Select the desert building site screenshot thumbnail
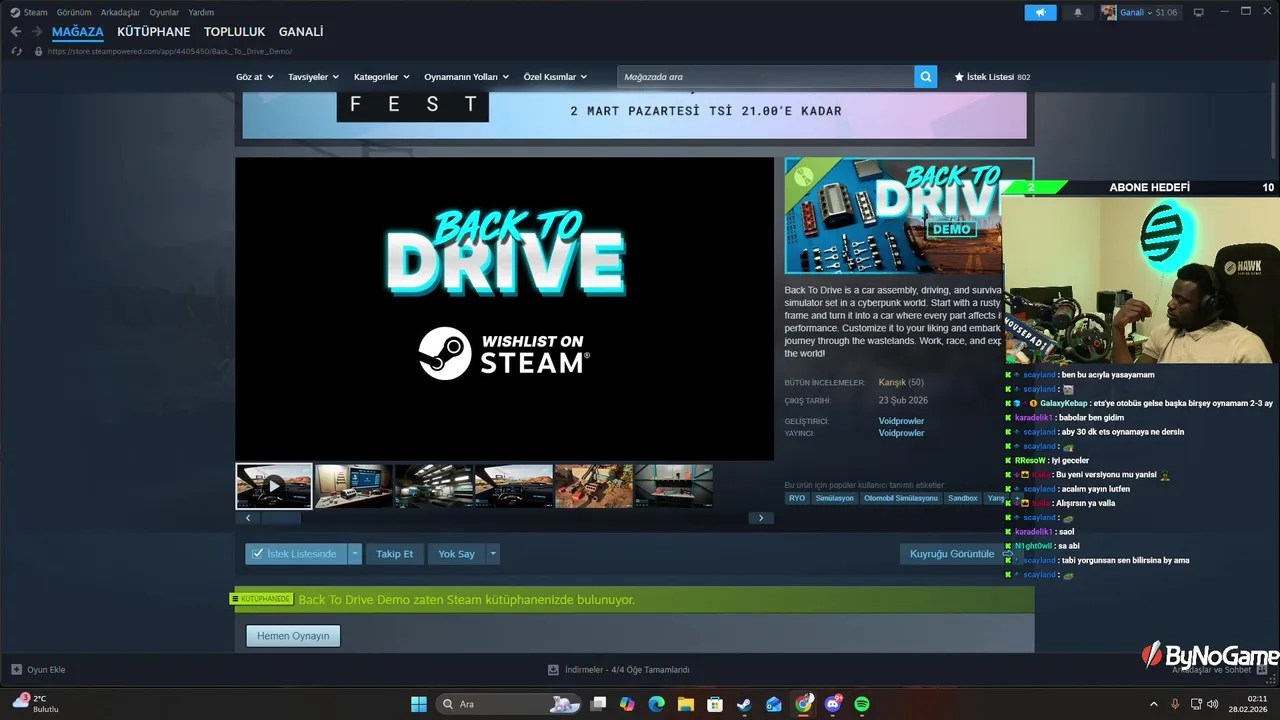 pos(594,486)
